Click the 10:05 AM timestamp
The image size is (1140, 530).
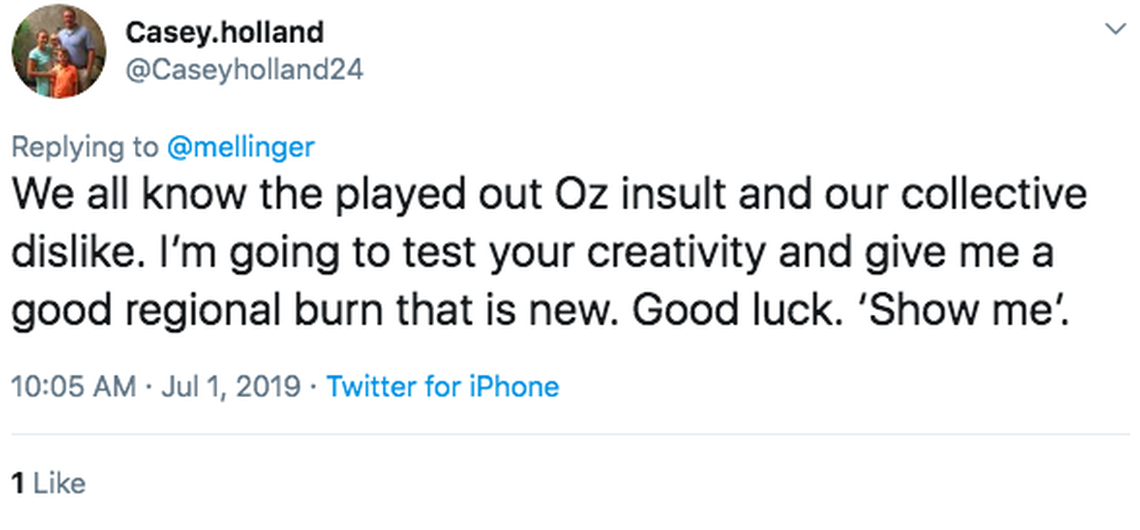73,386
